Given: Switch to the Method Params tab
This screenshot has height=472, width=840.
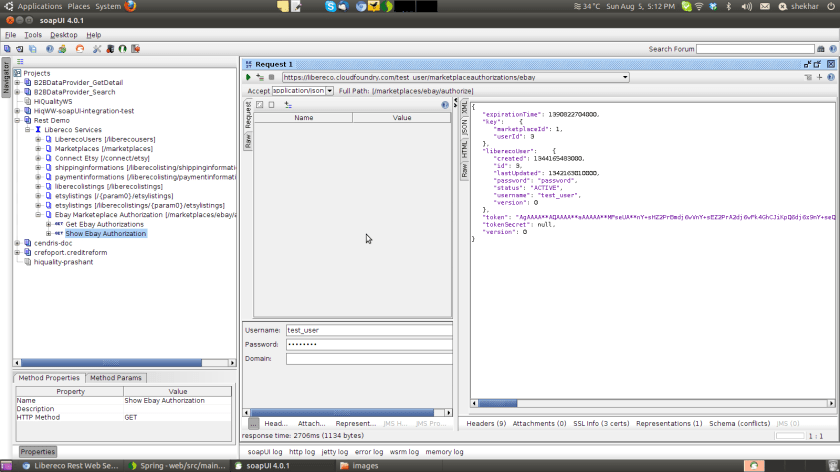Looking at the screenshot, I should (116, 378).
